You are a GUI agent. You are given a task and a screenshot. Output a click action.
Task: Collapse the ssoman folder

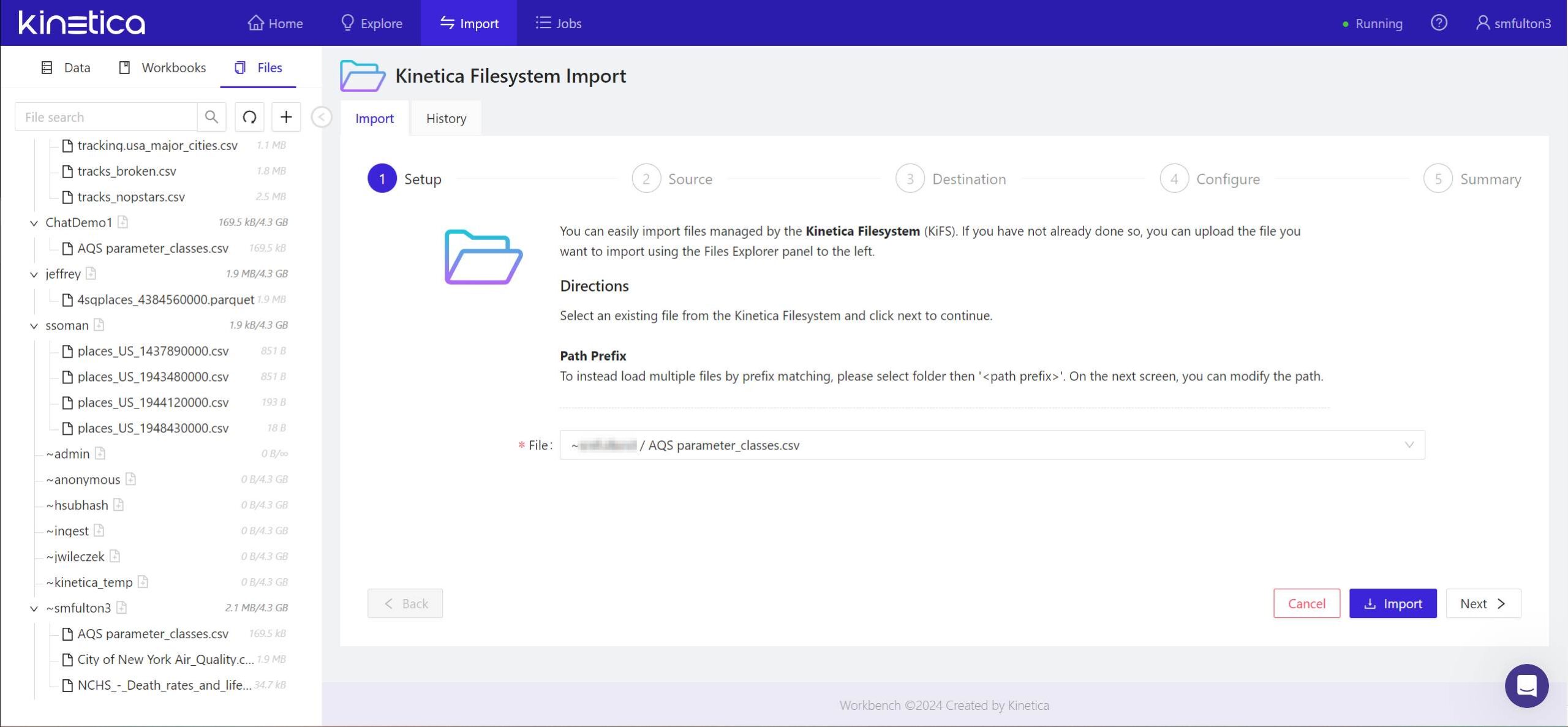point(34,326)
